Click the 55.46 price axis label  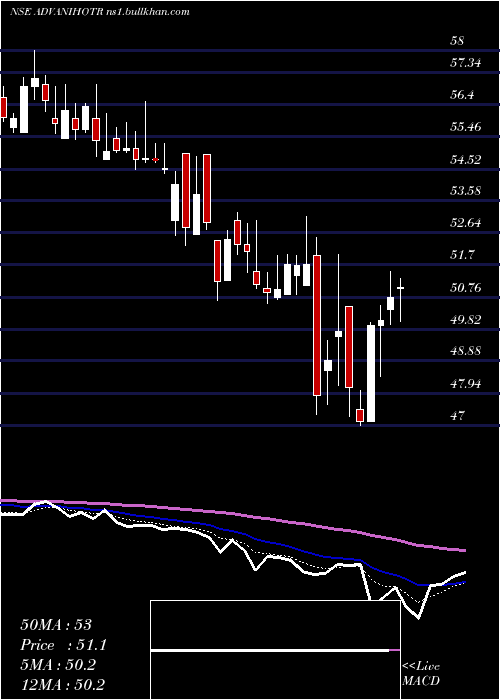pyautogui.click(x=466, y=127)
